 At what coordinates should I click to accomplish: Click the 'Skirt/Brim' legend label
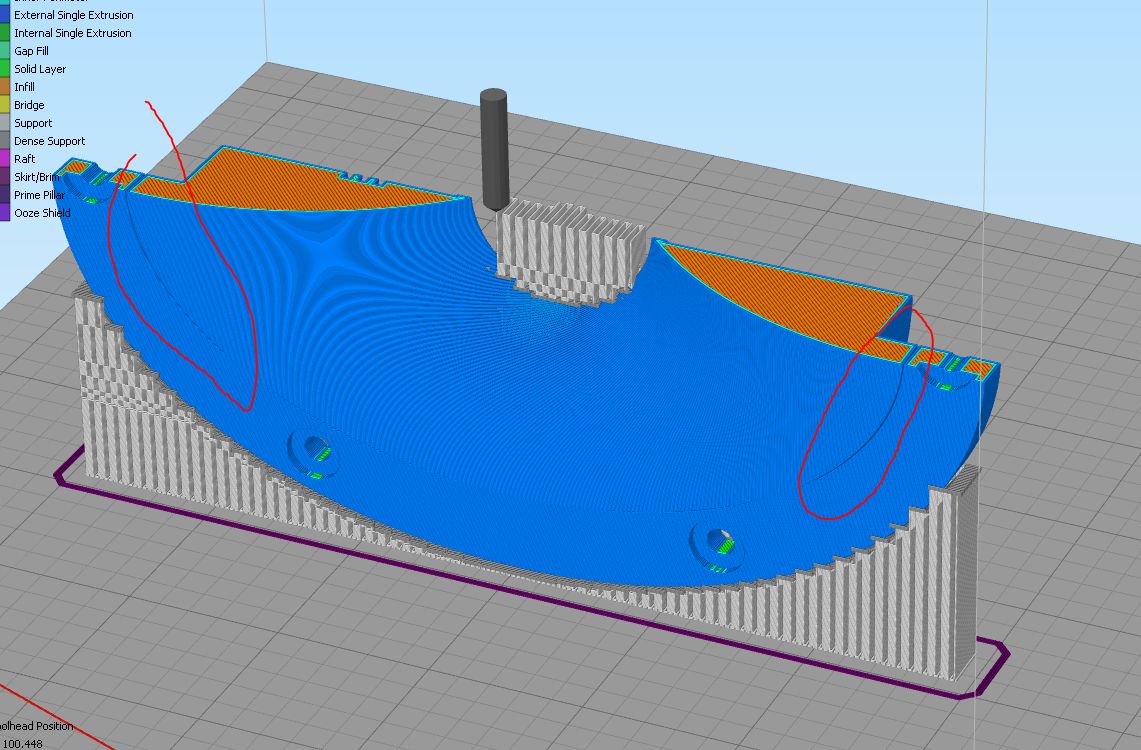click(x=36, y=177)
